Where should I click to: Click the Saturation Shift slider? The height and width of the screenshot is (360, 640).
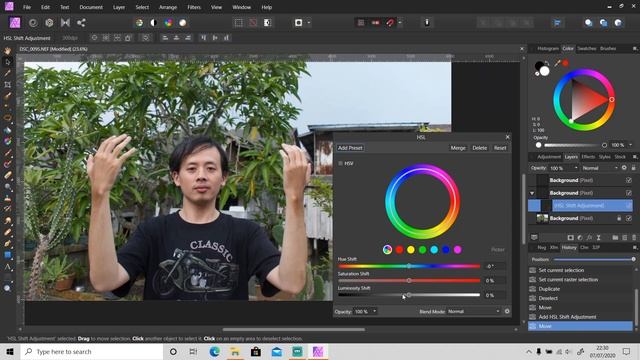(409, 280)
